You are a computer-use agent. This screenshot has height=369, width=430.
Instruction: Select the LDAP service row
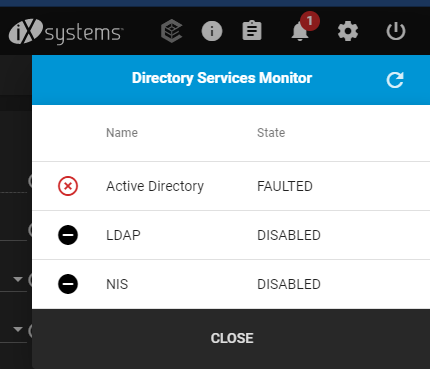point(231,235)
